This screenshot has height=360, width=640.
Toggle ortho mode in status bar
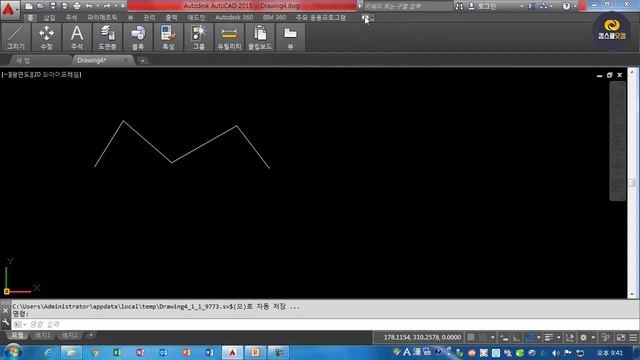[x=517, y=338]
